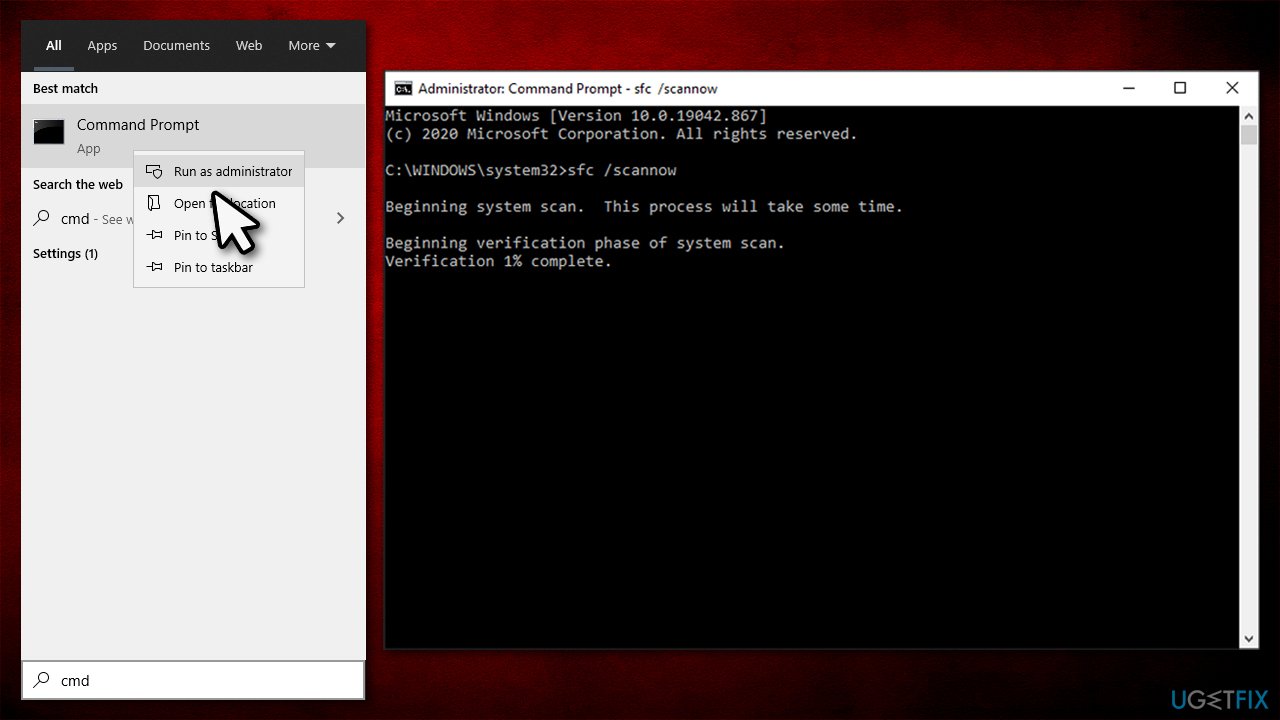This screenshot has width=1280, height=720.
Task: Switch to the All search tab
Action: (x=54, y=45)
